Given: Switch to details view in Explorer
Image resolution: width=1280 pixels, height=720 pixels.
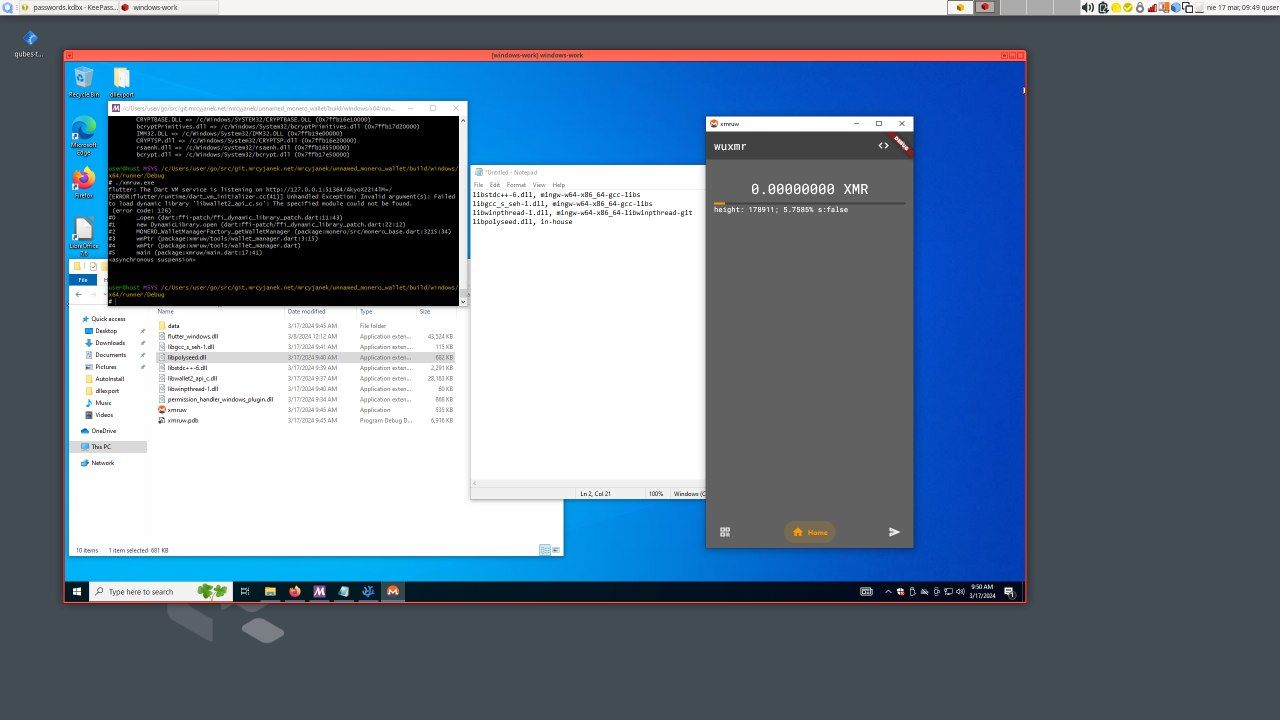Looking at the screenshot, I should (x=544, y=550).
